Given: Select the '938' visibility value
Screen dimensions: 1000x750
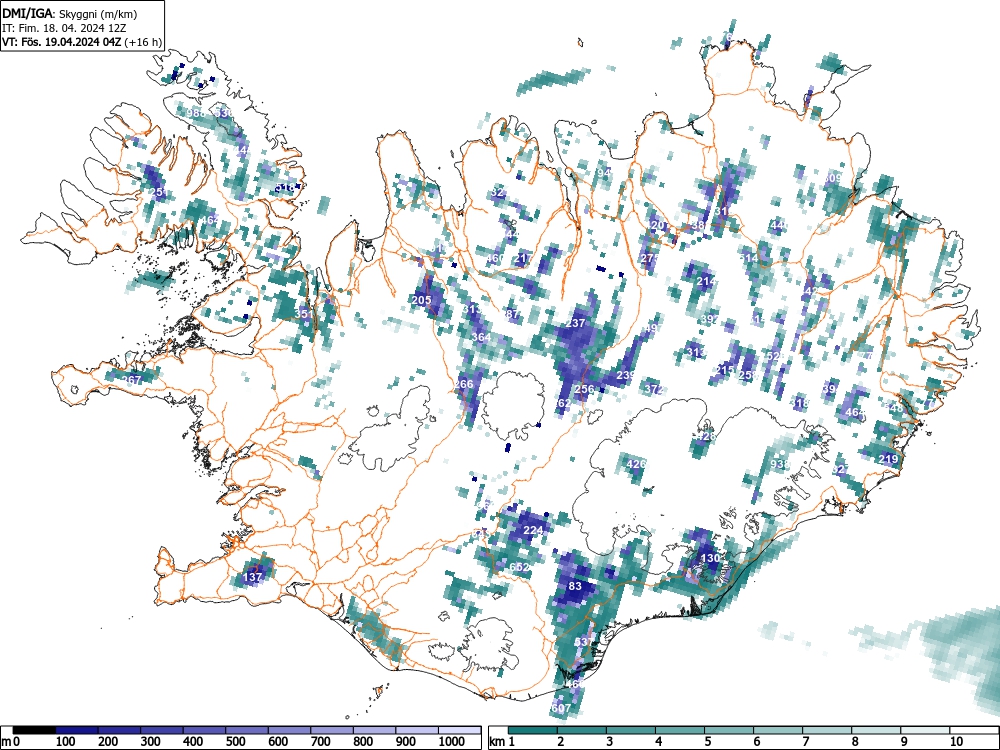Looking at the screenshot, I should [779, 464].
